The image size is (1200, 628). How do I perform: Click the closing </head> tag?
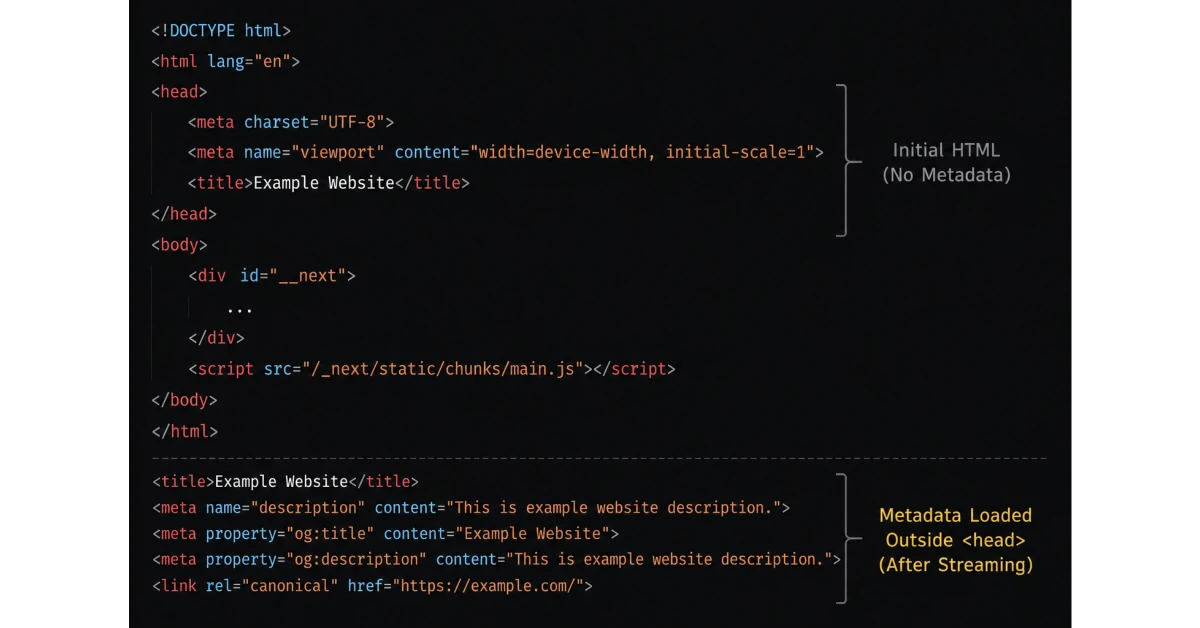(x=184, y=213)
